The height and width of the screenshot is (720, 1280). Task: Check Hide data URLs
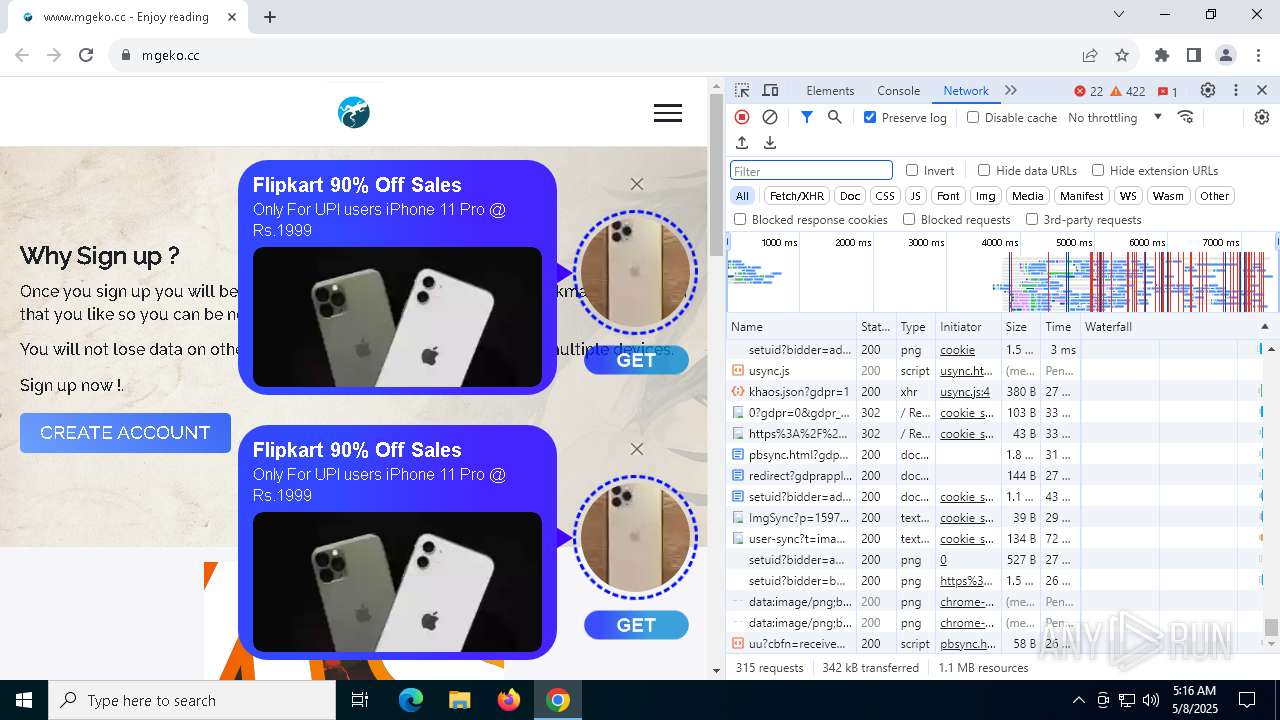[984, 170]
